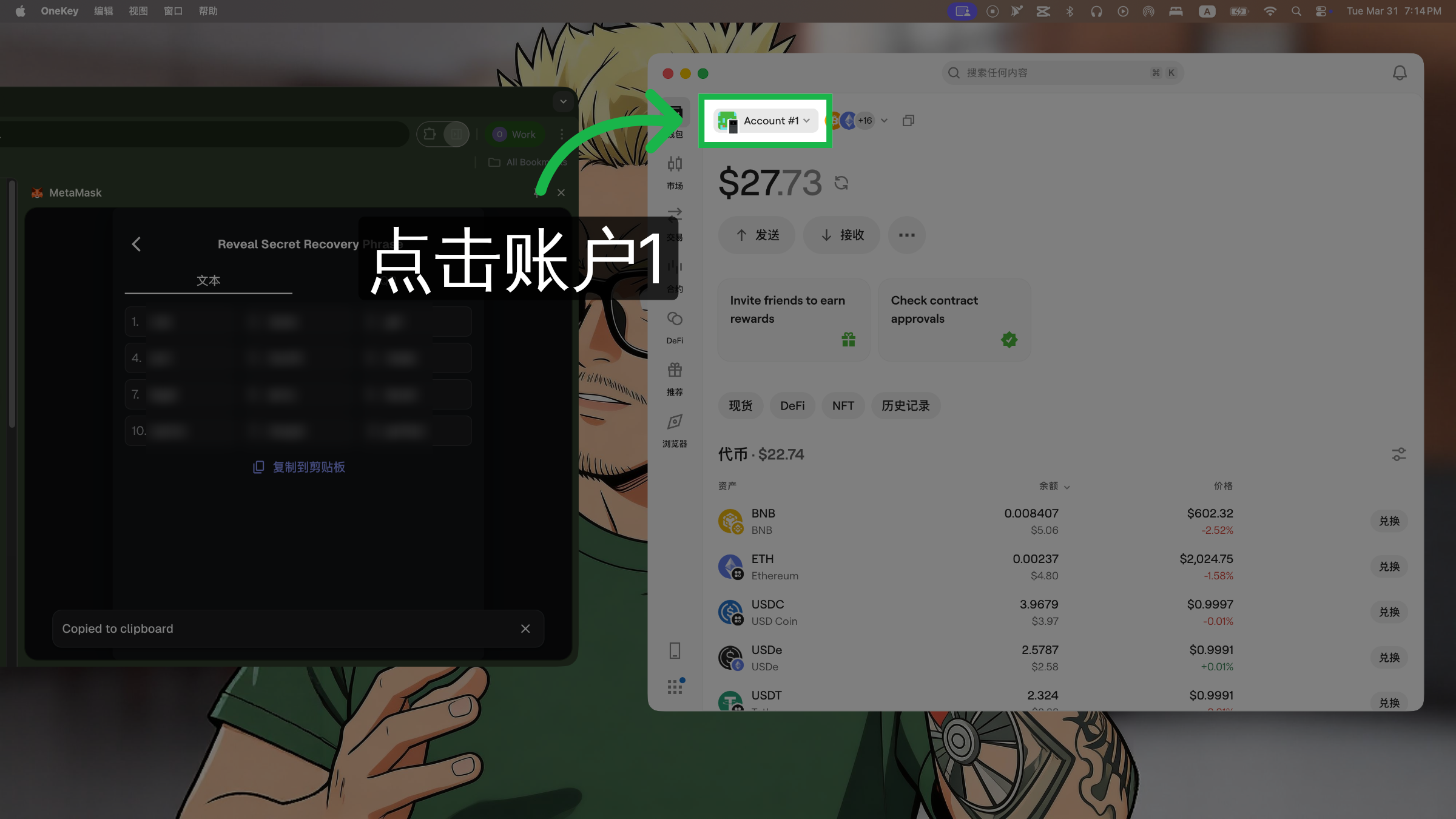Open 交易 (Swap) in OneKey sidebar
Viewport: 1456px width, 819px height.
click(675, 224)
